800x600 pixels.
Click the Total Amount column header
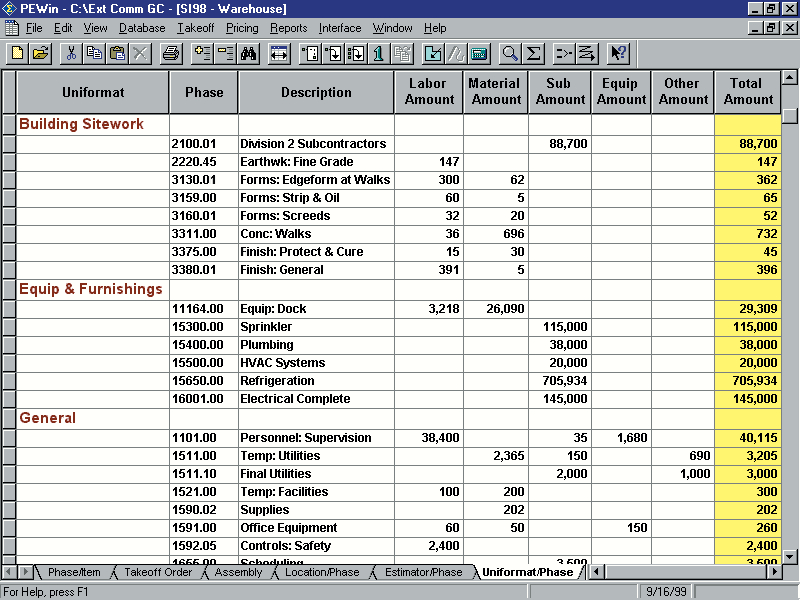tap(748, 92)
